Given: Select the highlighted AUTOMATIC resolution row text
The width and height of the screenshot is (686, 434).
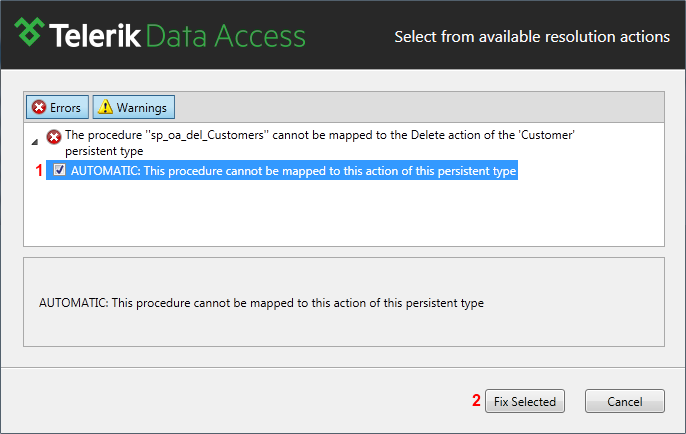Looking at the screenshot, I should (x=294, y=171).
